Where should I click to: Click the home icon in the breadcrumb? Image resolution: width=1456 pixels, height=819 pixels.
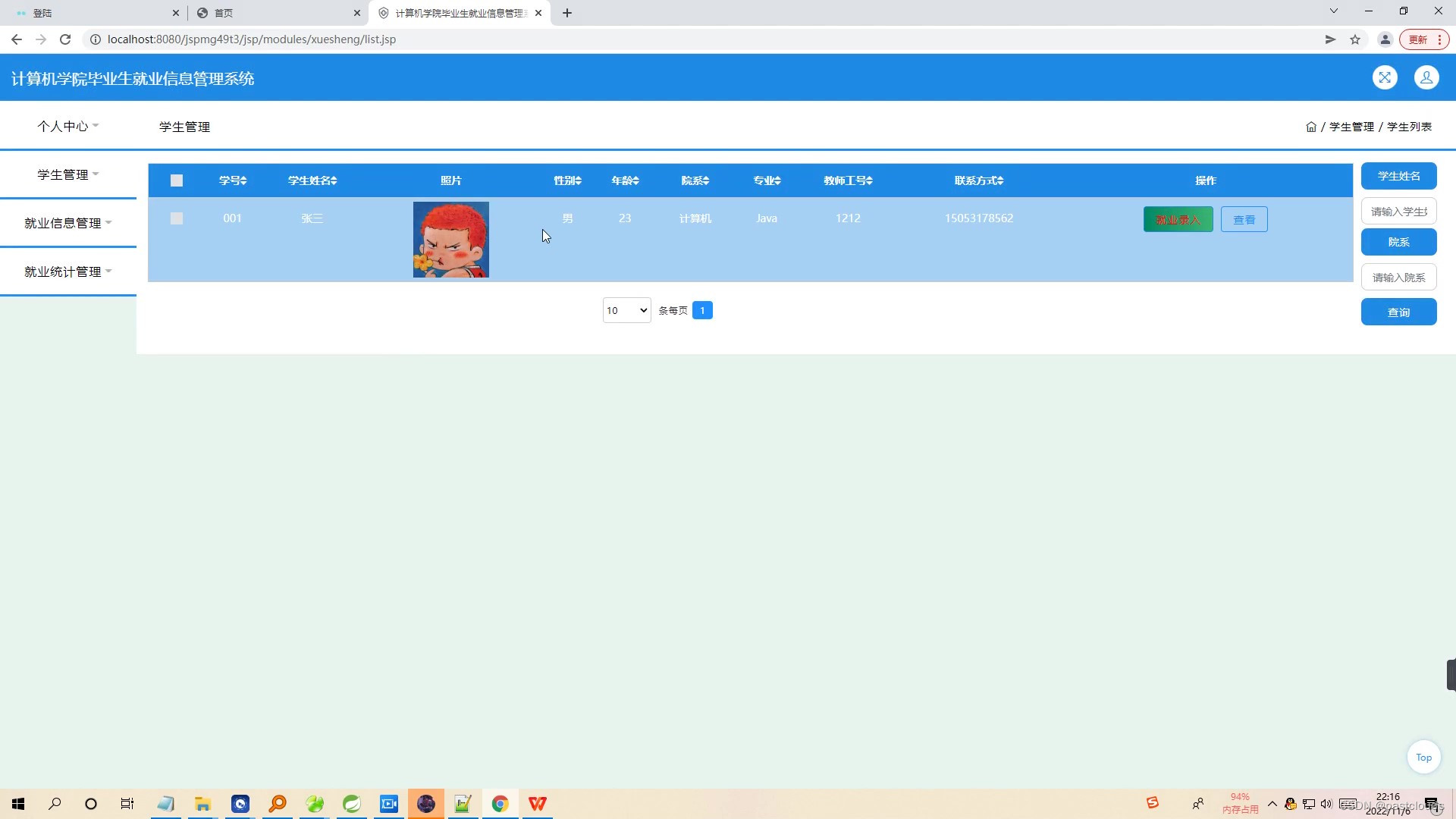(1311, 127)
